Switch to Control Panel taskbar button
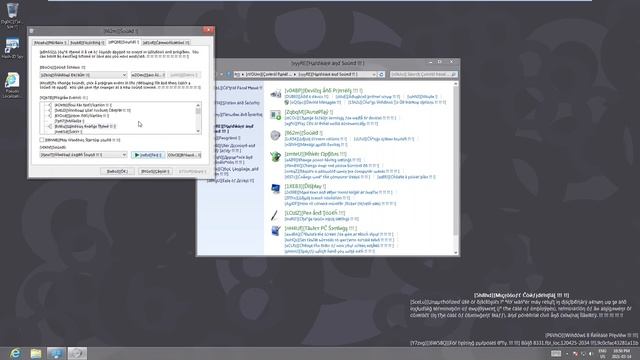This screenshot has width=640, height=360. pos(56,353)
